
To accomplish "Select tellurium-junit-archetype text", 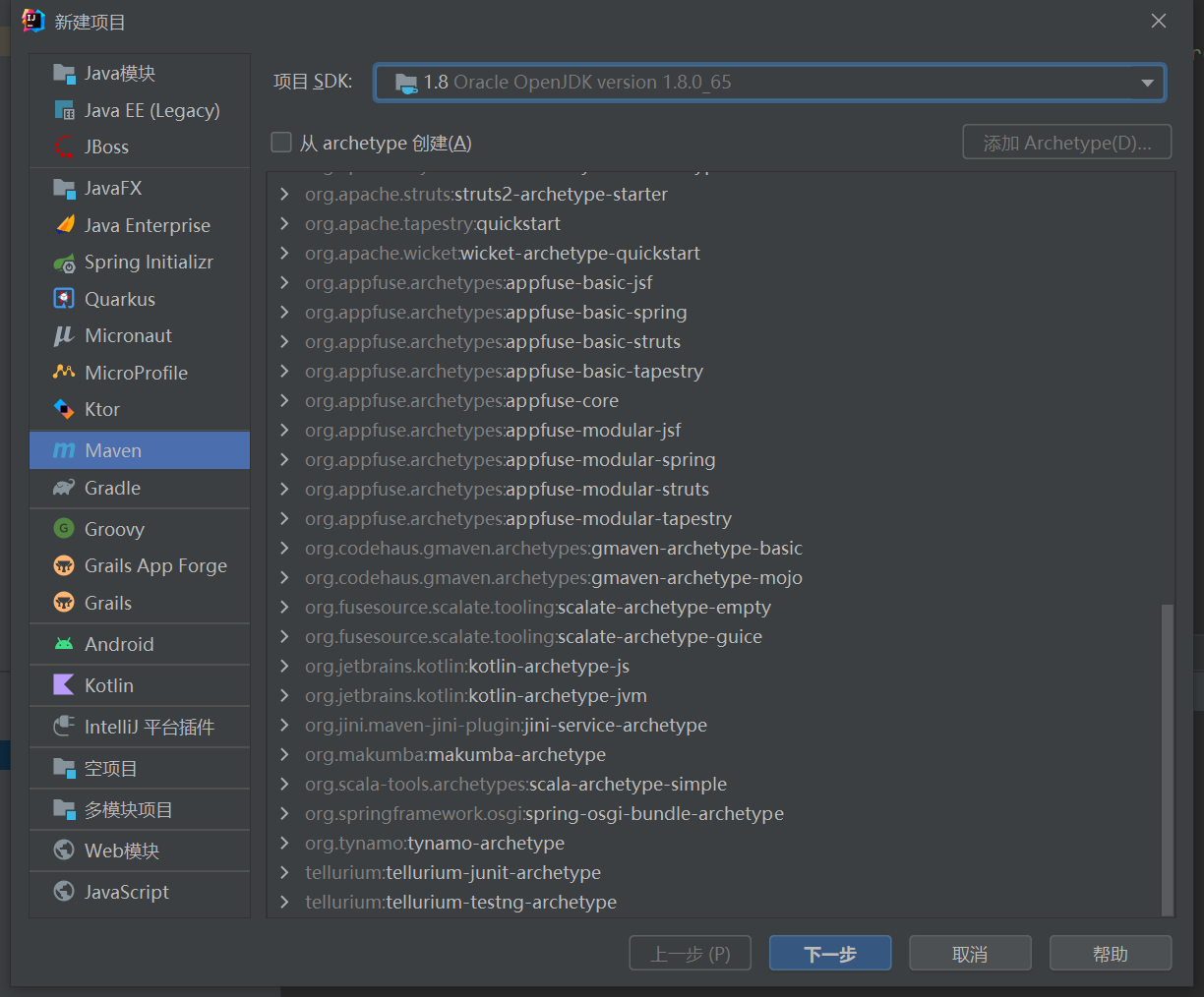I will [493, 873].
